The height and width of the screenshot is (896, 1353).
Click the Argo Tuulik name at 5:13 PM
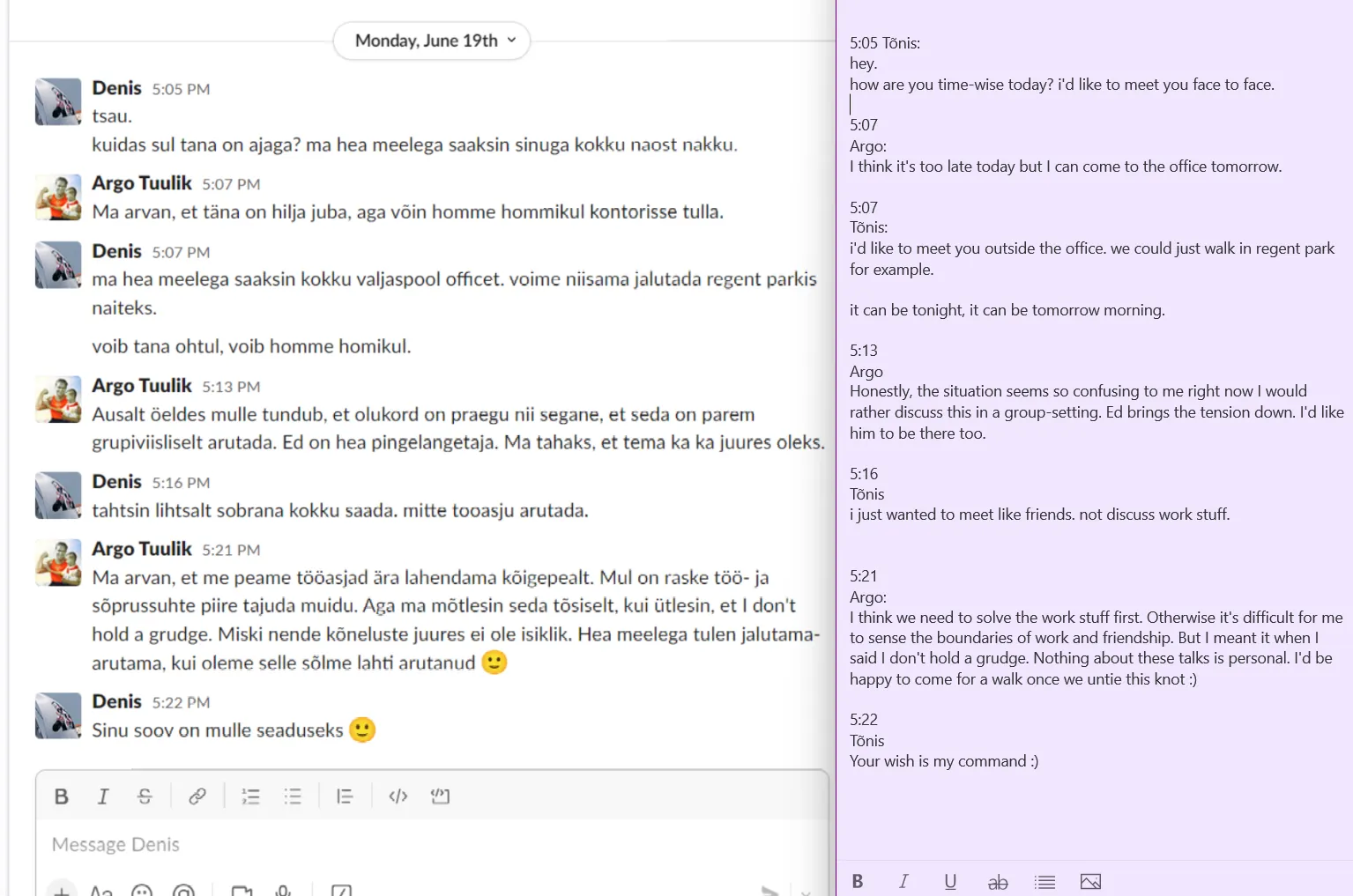[x=142, y=386]
